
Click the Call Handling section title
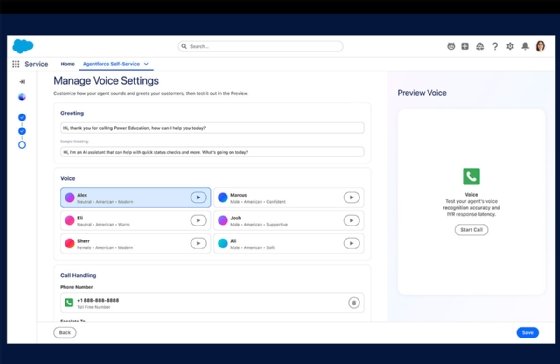pos(78,275)
